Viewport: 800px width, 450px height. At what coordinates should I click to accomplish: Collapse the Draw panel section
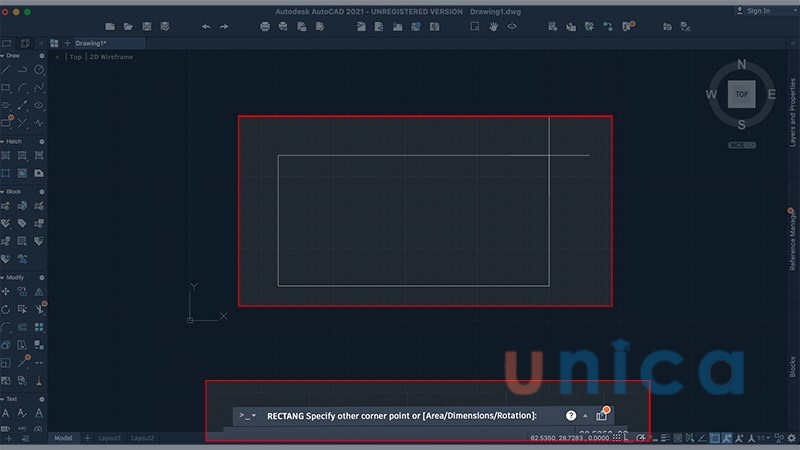[x=3, y=56]
